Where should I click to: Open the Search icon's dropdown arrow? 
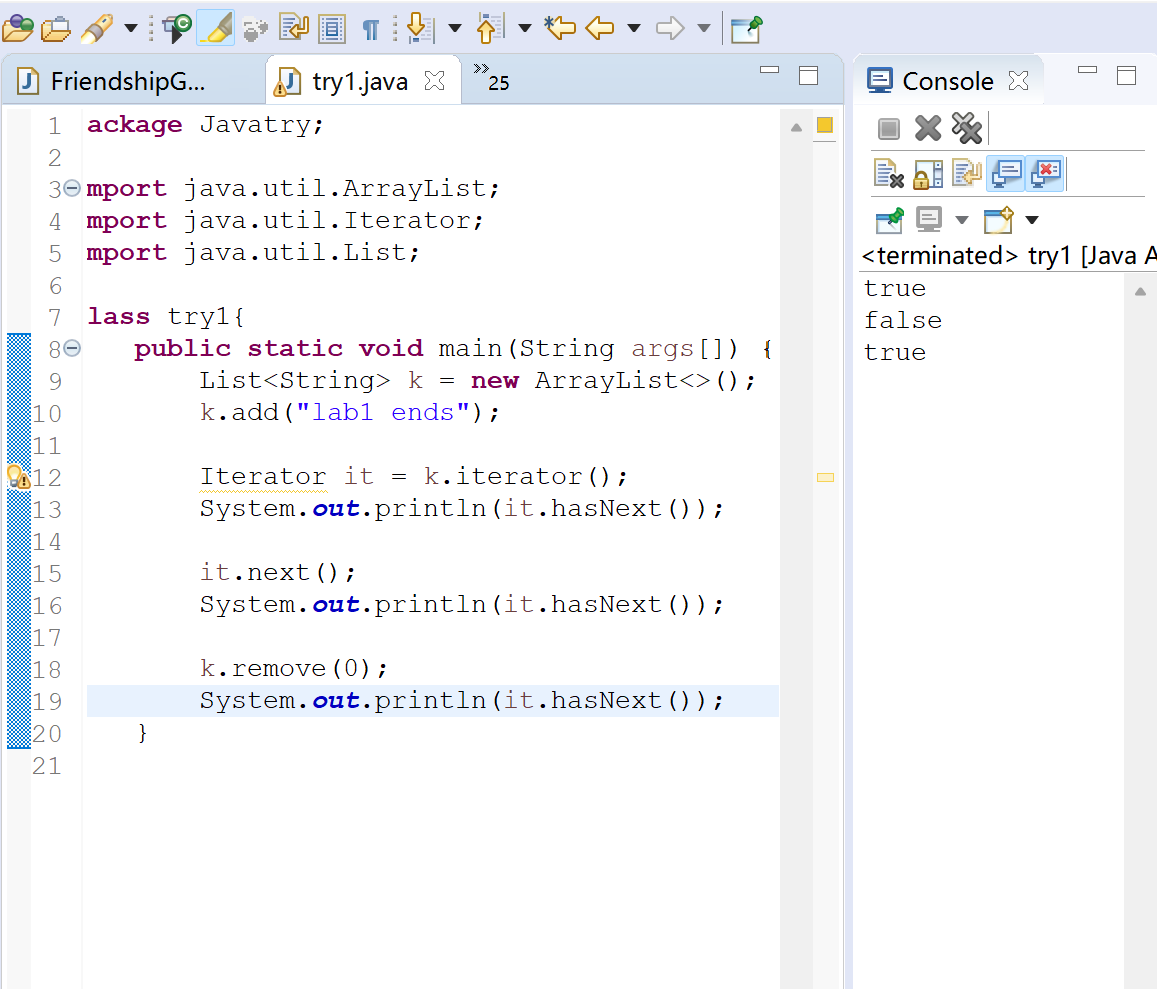pyautogui.click(x=131, y=29)
